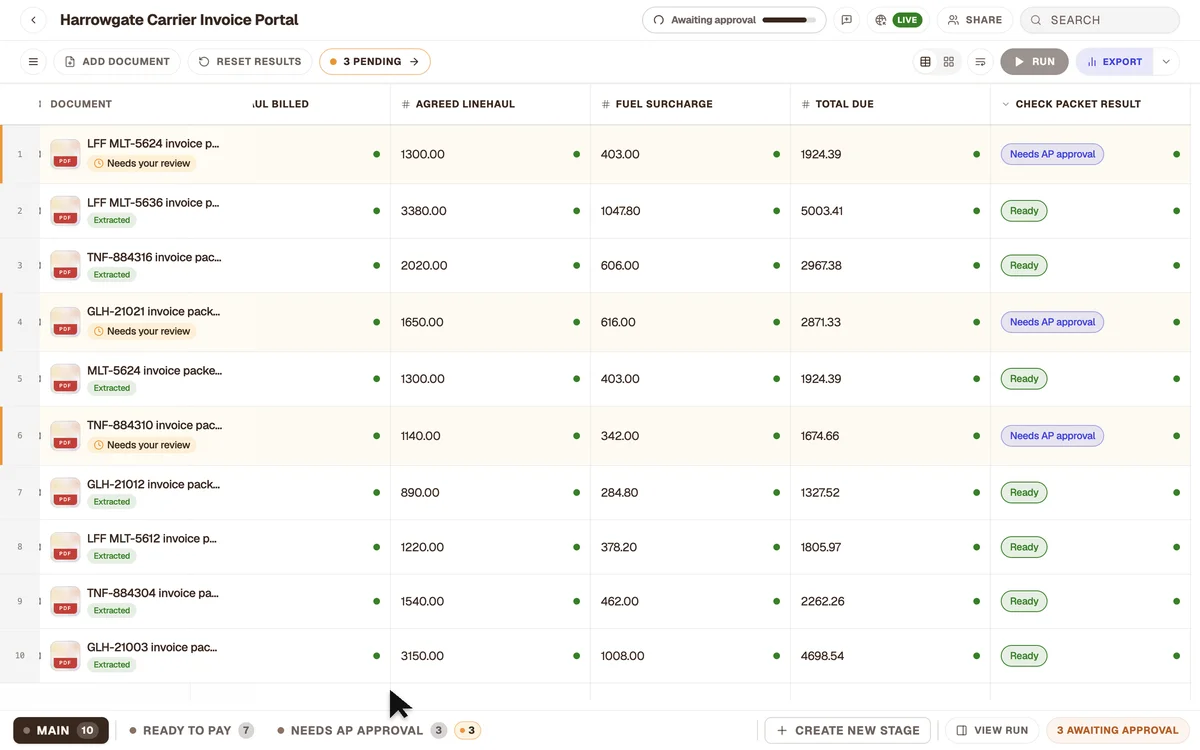Open the add comment icon
Screen dimensions: 1200x750
(847, 20)
